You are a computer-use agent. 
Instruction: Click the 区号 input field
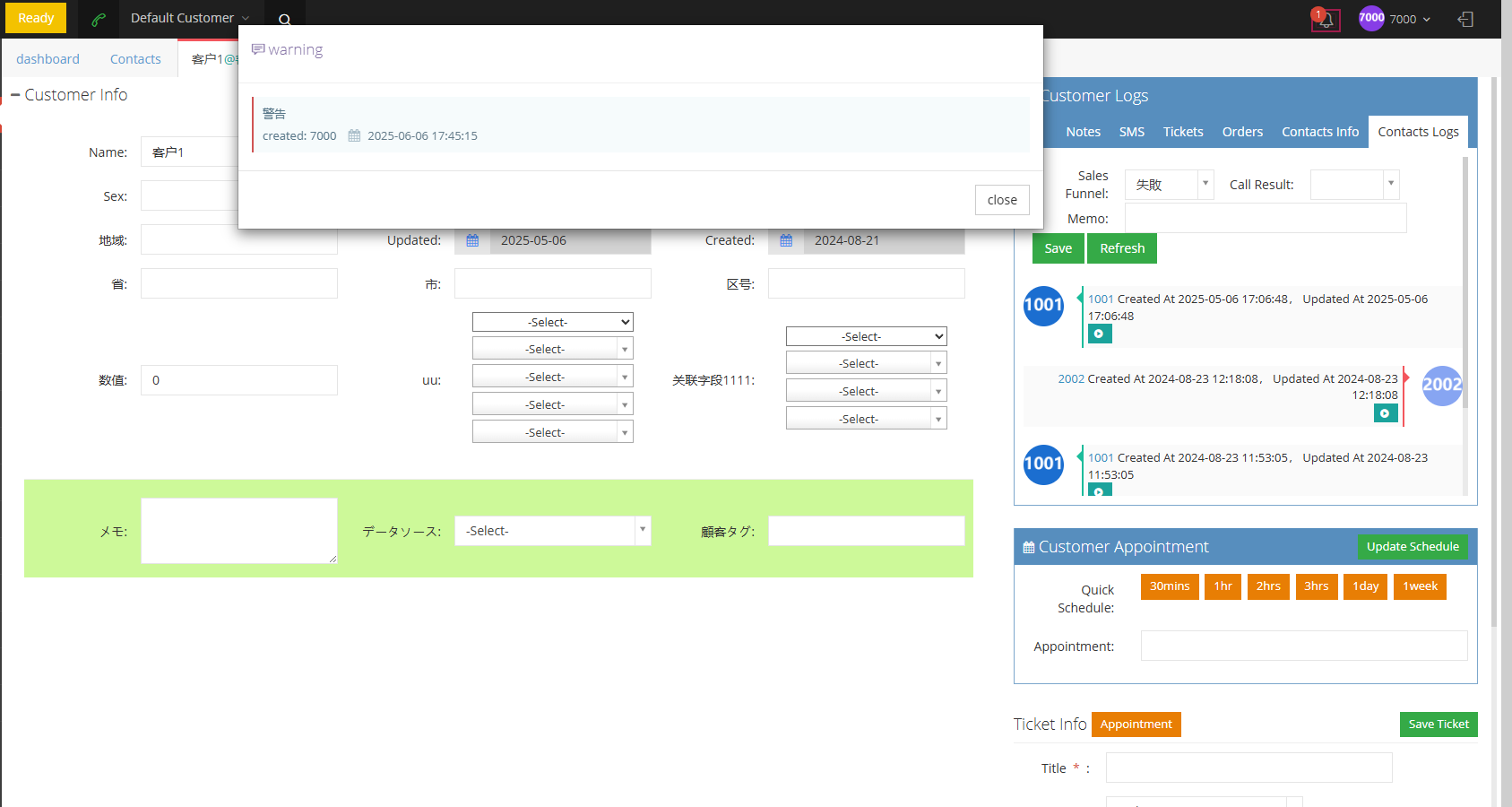[867, 283]
